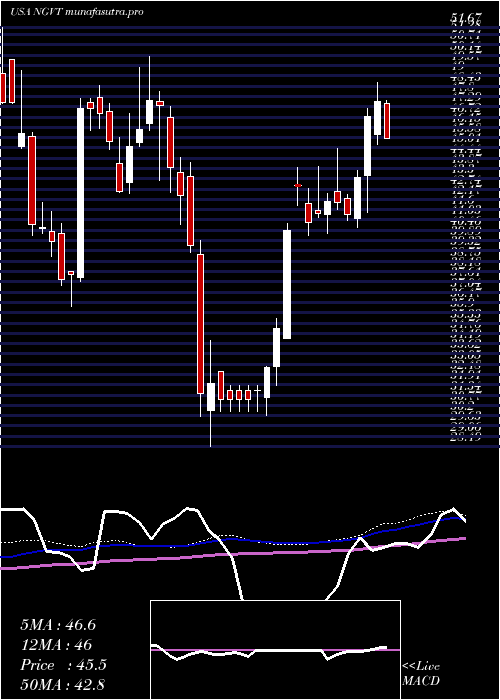Click inside the MACD inset chart
Viewport: 500px width, 700px height.
[275, 650]
